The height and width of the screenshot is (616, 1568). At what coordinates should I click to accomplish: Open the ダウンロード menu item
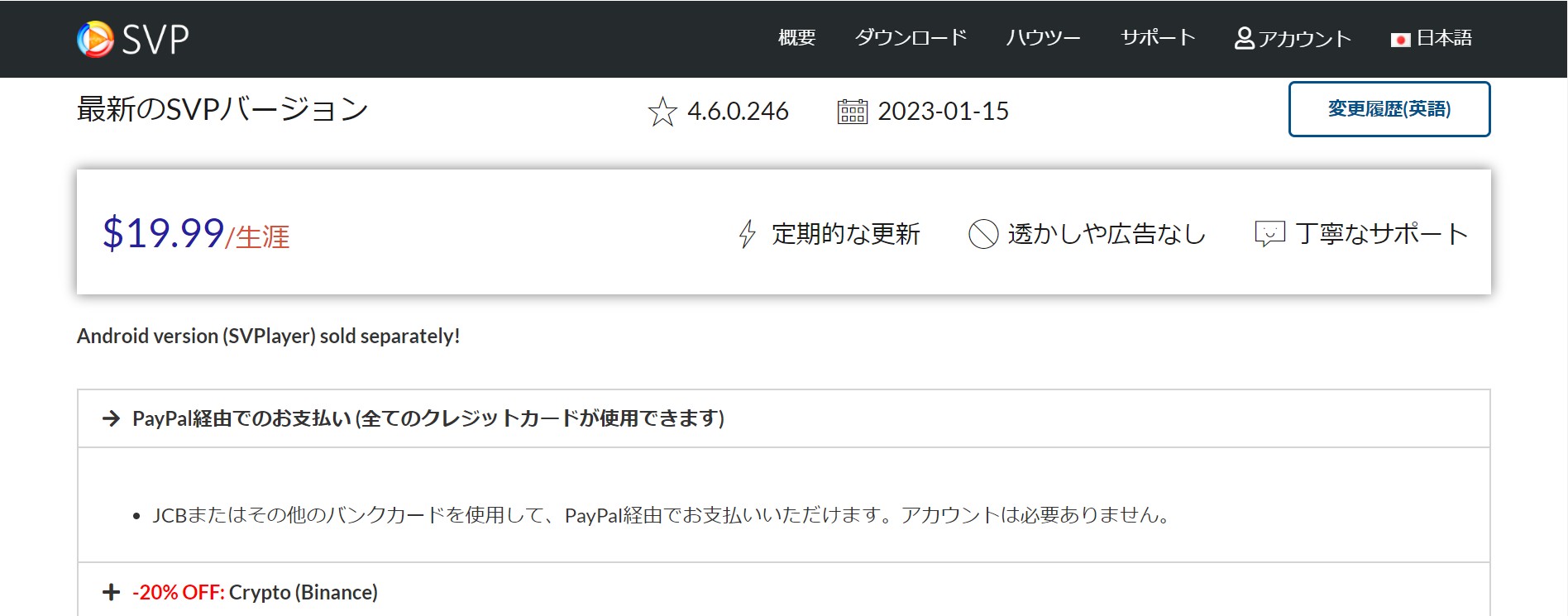[911, 38]
